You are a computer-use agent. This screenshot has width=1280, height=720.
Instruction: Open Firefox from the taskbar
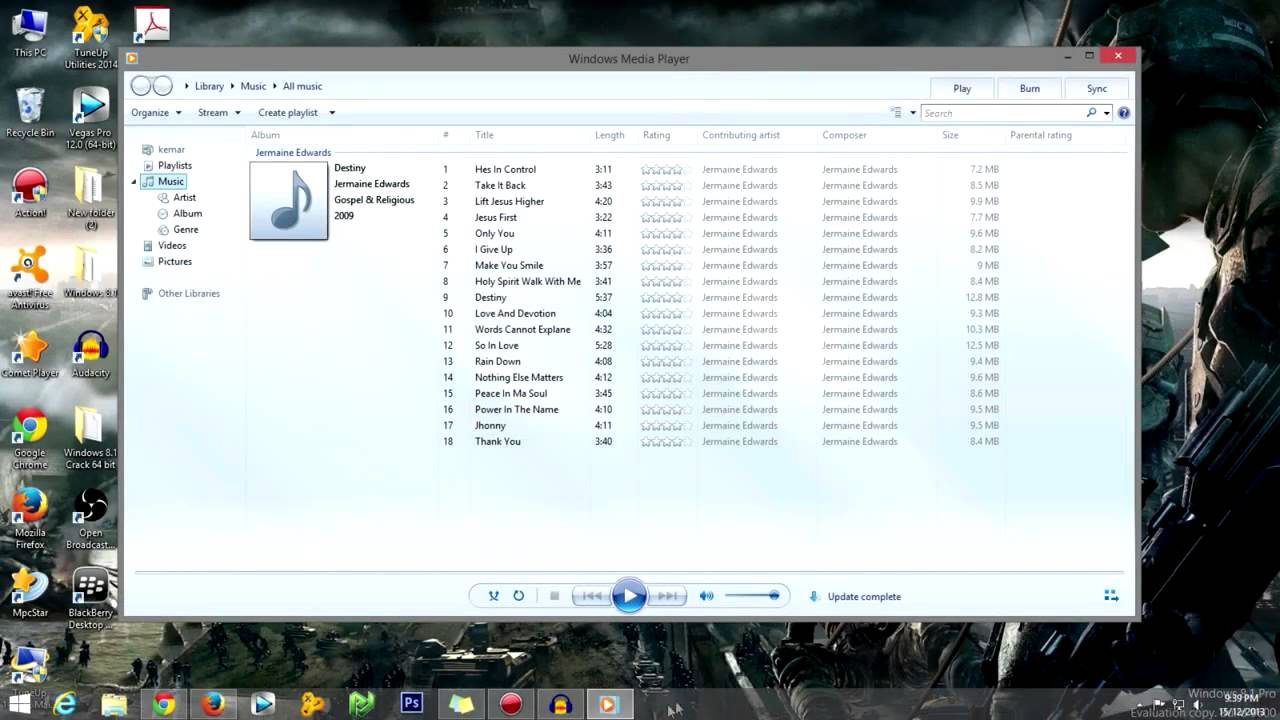pos(213,704)
